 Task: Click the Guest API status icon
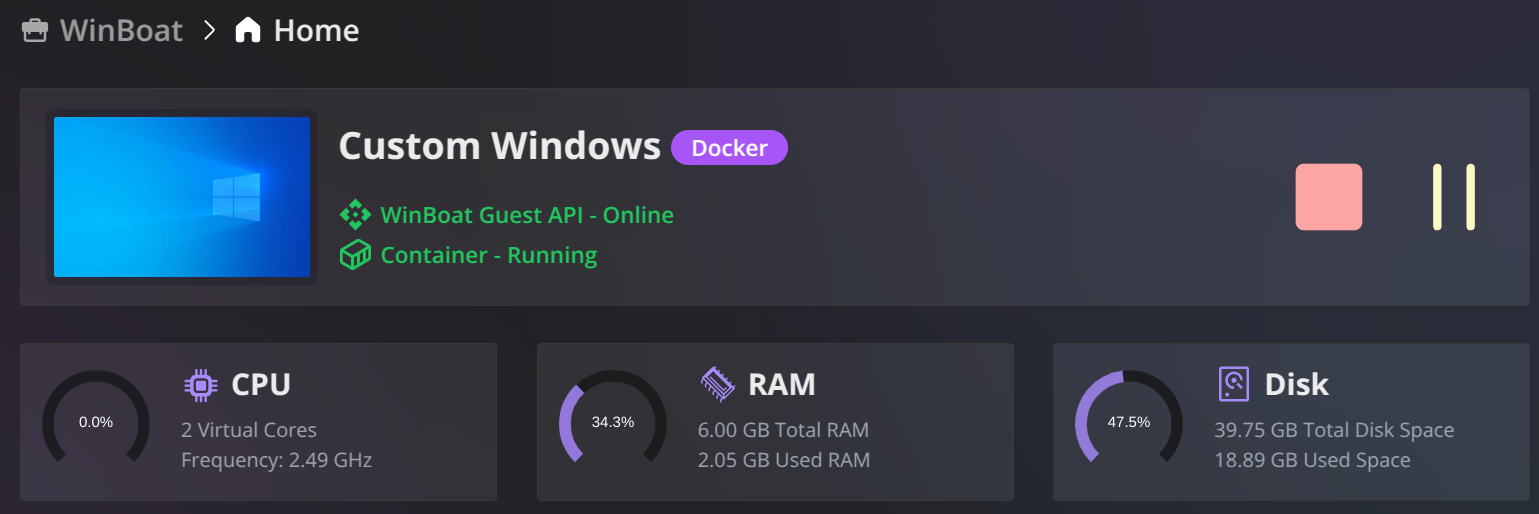click(x=356, y=215)
